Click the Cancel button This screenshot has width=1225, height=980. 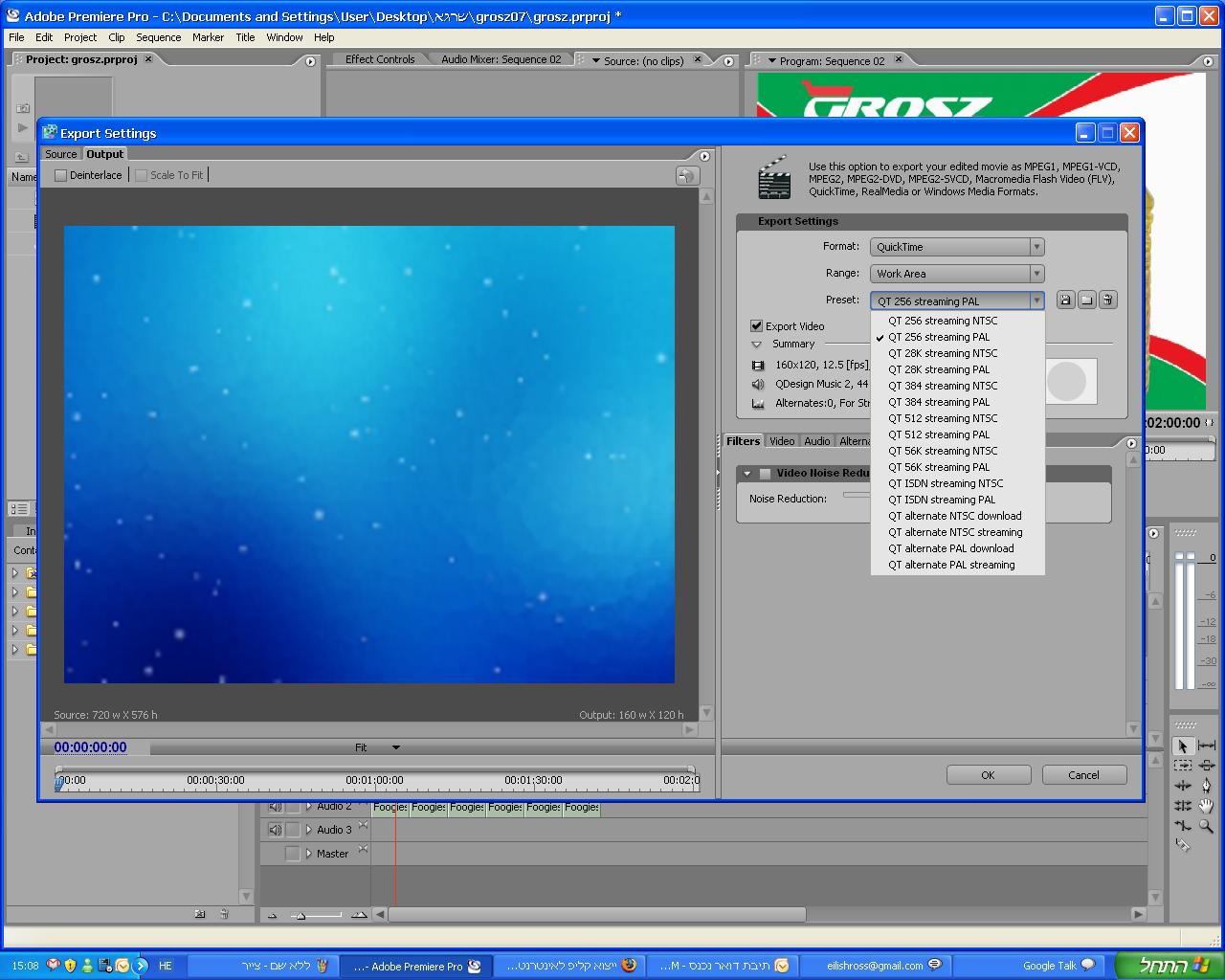tap(1084, 775)
